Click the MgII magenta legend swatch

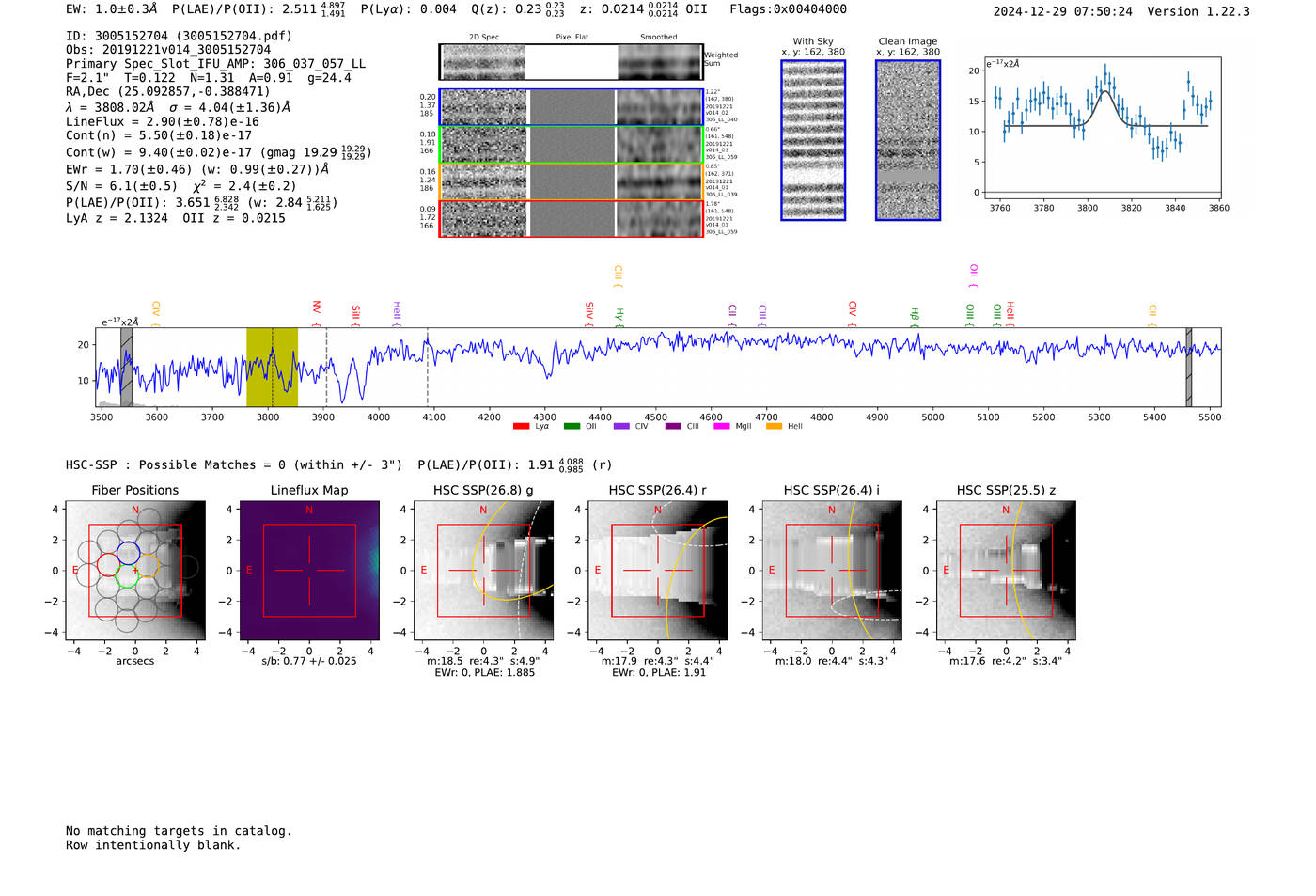coord(722,427)
